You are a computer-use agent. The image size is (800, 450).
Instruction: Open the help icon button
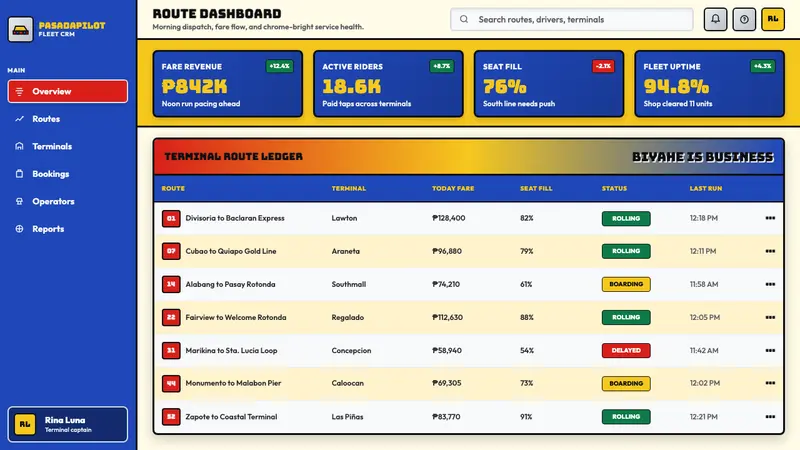(744, 19)
